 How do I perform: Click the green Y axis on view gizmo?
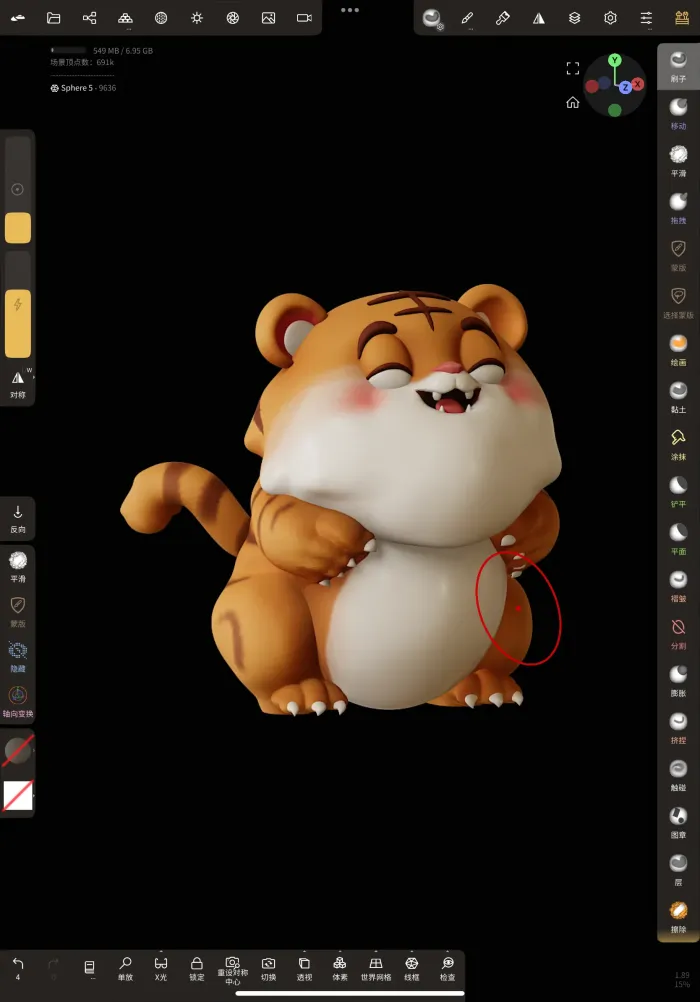point(615,61)
